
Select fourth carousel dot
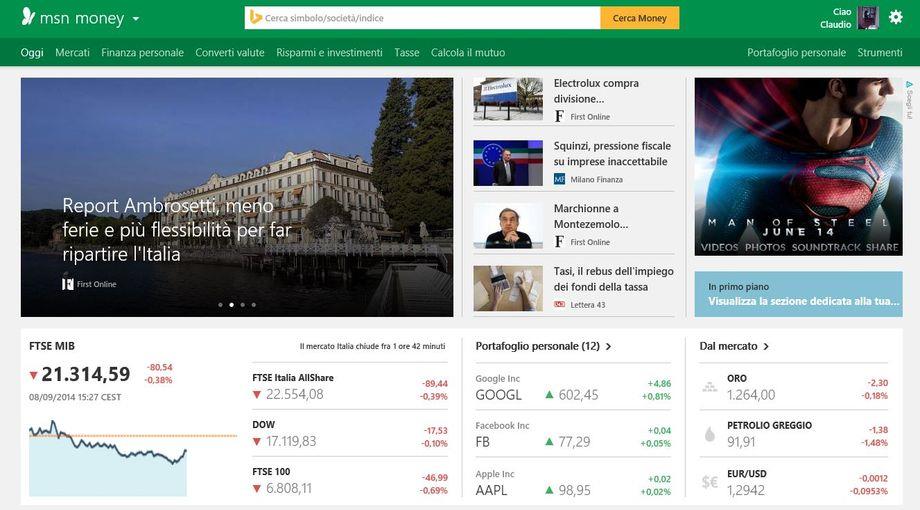point(253,305)
